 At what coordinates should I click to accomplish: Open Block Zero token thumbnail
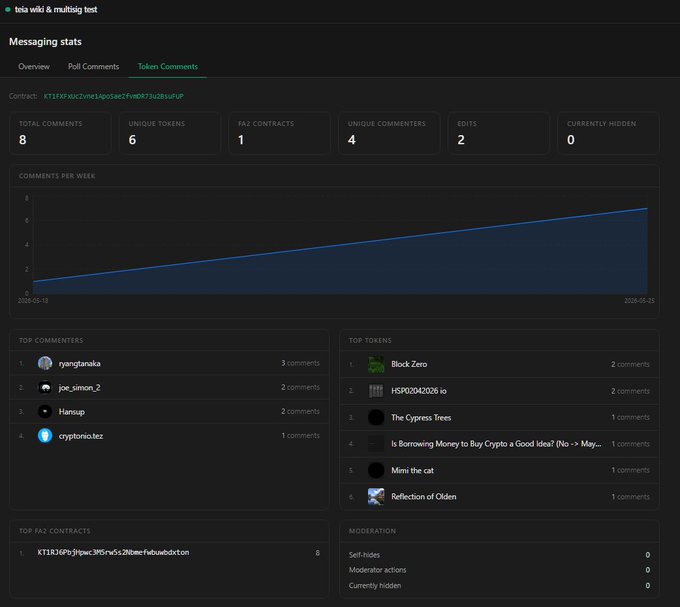[x=376, y=365]
